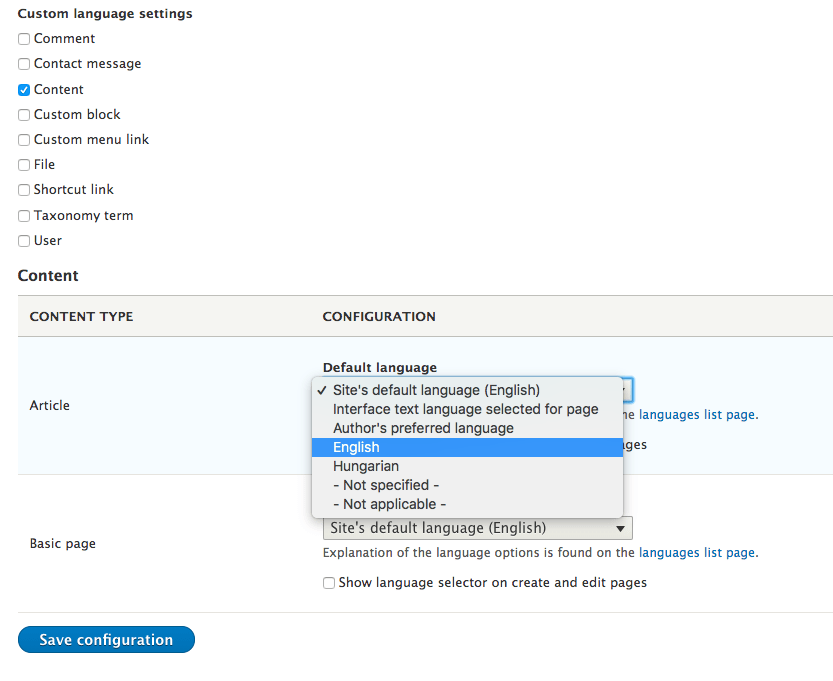Uncheck the Content checkbox
The height and width of the screenshot is (681, 833).
[24, 90]
